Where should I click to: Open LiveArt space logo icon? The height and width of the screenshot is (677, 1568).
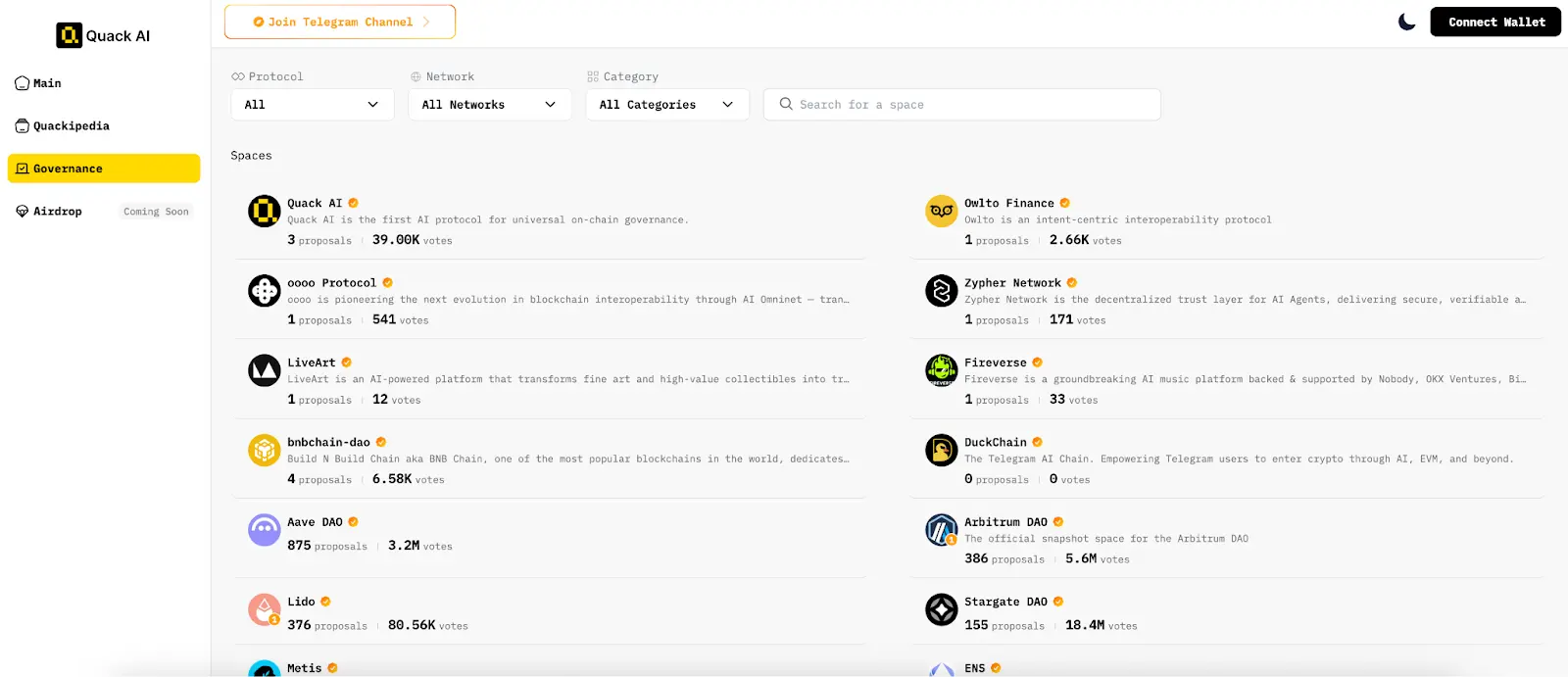[x=264, y=370]
